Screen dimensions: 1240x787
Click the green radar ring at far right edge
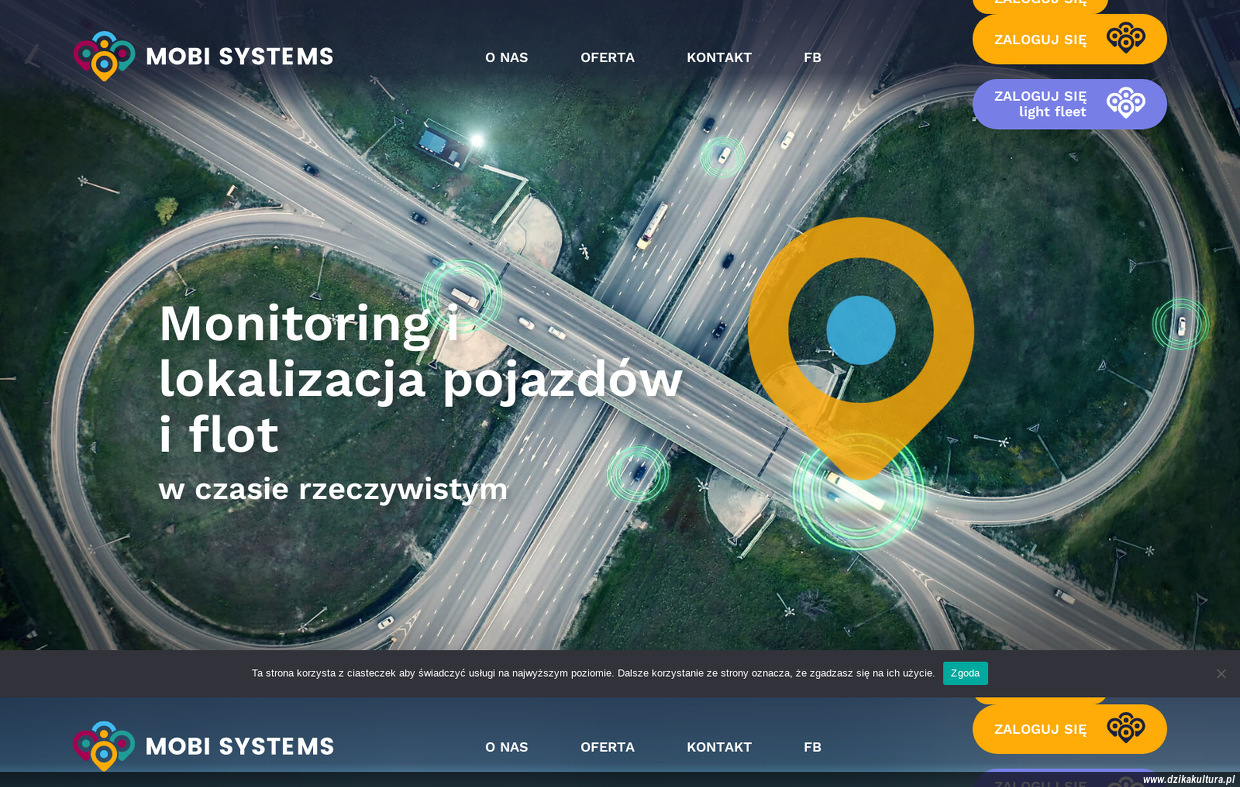pos(1180,324)
